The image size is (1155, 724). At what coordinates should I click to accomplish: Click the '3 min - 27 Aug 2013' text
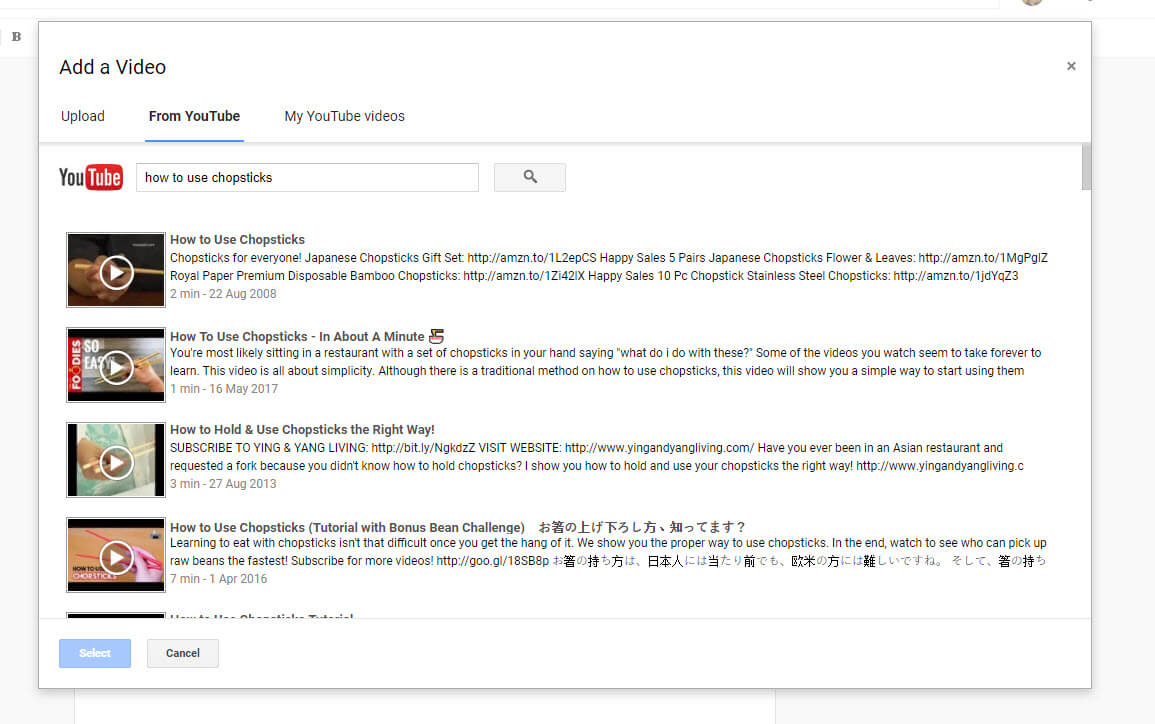click(223, 484)
